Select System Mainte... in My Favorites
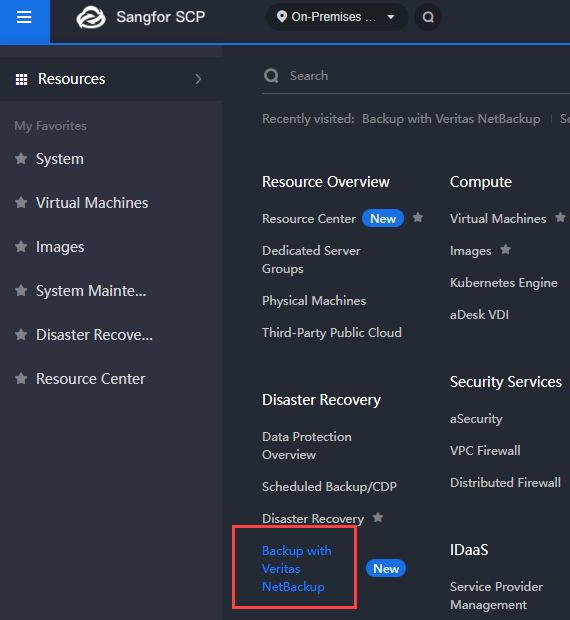The image size is (570, 620). 91,291
